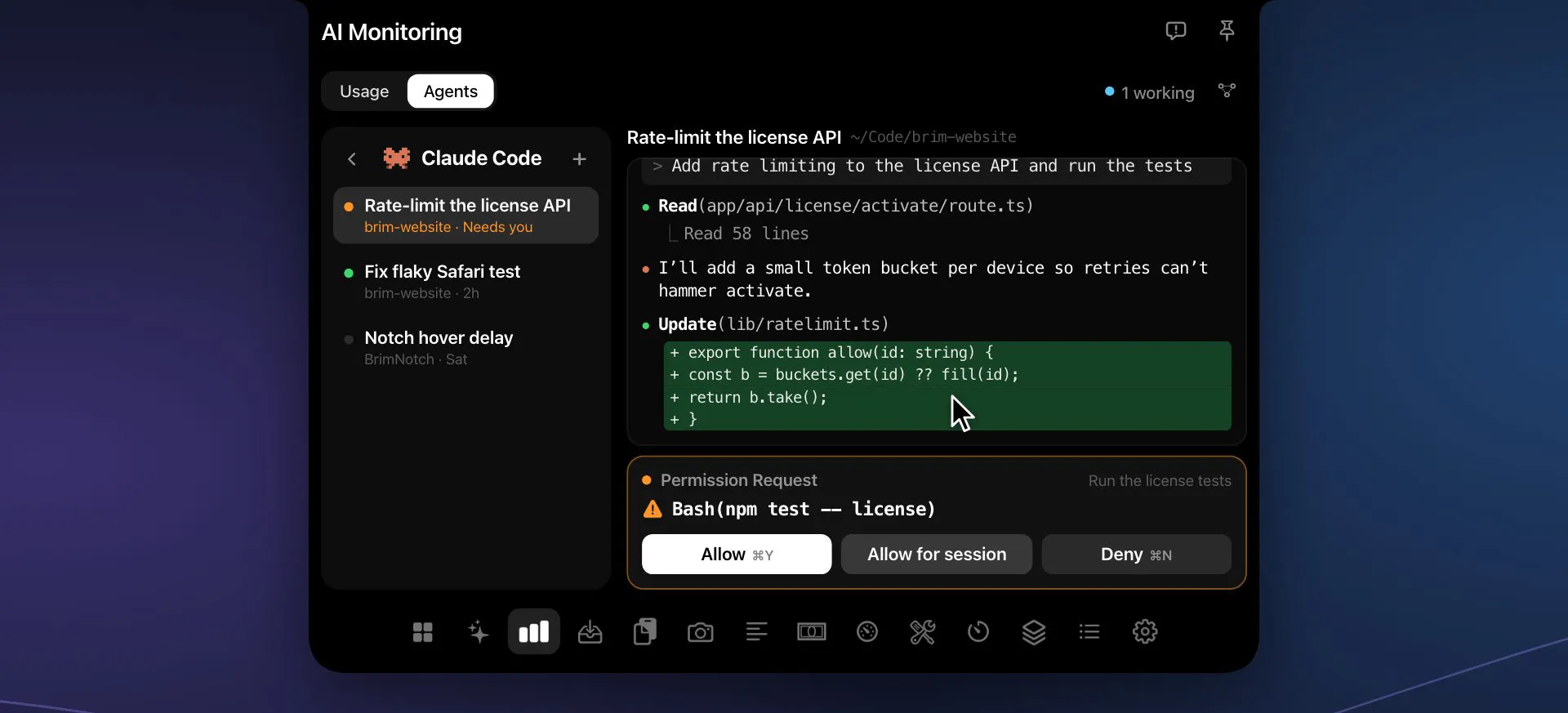
Task: Click the export function allow diff line
Action: pyautogui.click(x=947, y=353)
